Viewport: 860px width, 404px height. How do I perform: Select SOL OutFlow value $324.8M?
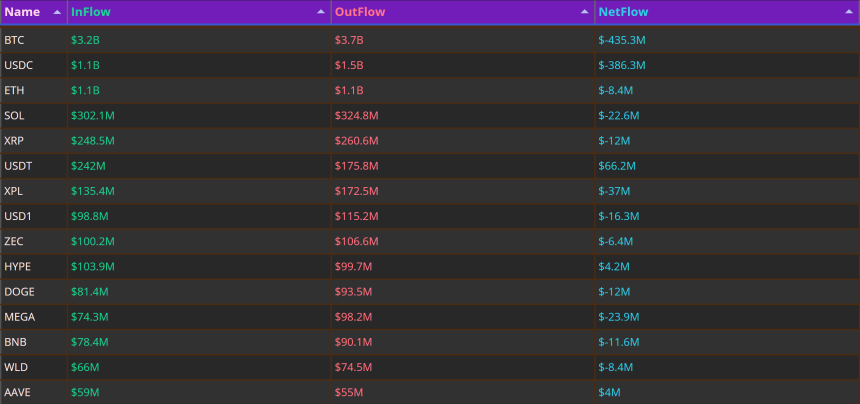pyautogui.click(x=357, y=116)
